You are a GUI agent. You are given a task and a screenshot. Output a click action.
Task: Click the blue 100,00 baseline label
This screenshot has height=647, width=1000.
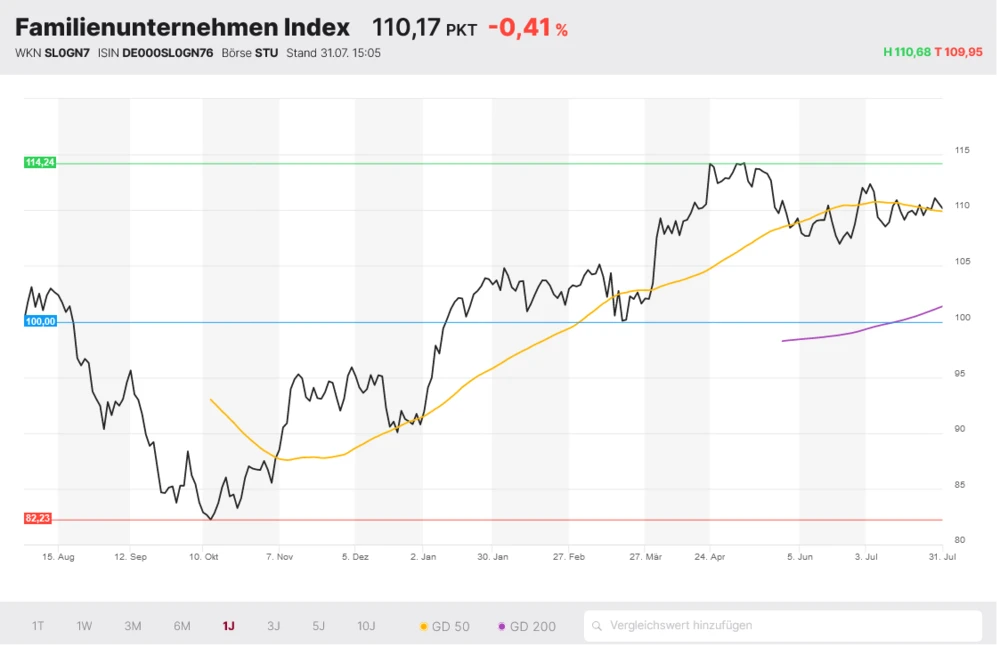[x=40, y=322]
